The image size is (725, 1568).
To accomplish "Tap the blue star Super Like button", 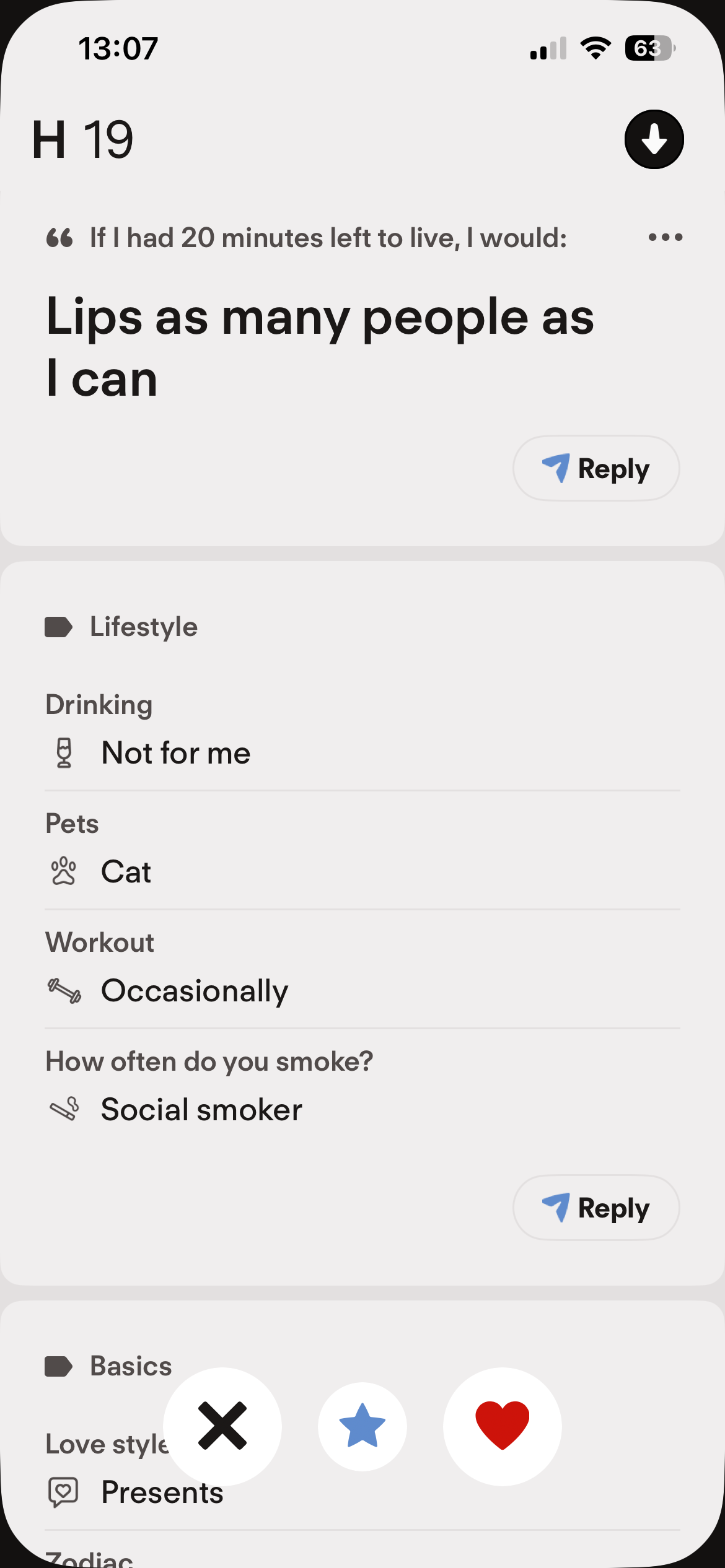I will [x=362, y=1426].
